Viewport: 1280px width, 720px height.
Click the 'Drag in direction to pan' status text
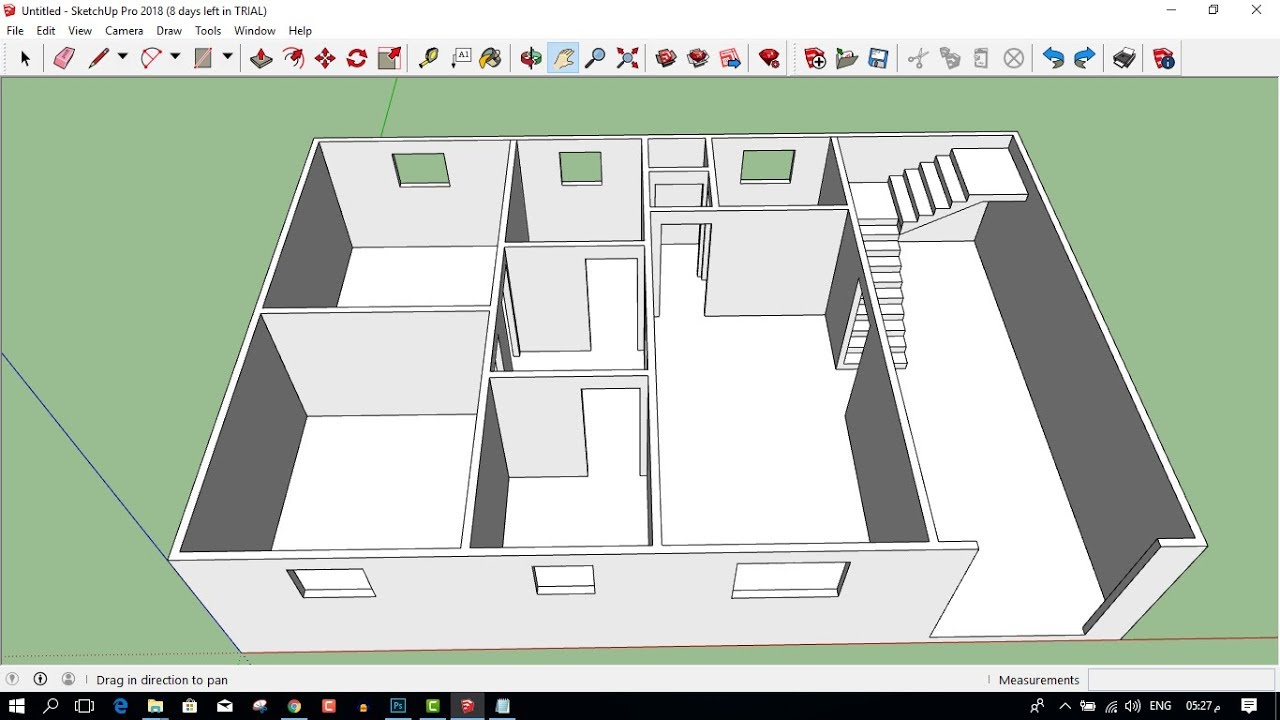[162, 680]
